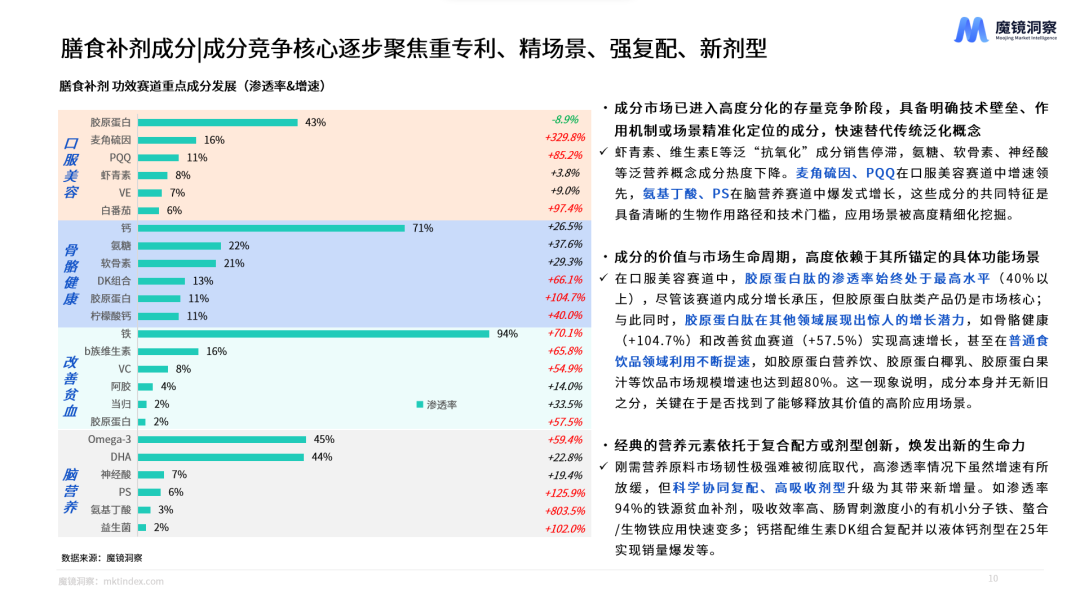Screen dimensions: 1080x607
Task: Select the slide title 膳食补剂成分
Action: [128, 48]
